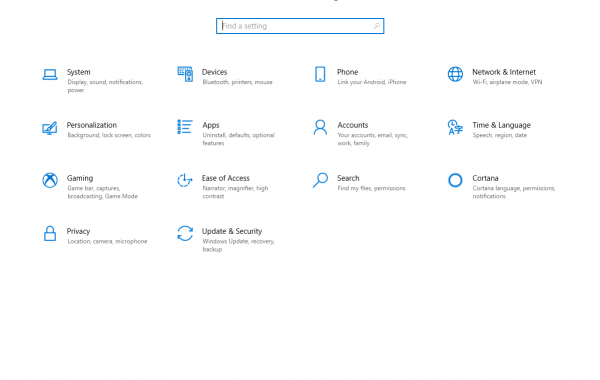
Task: Click 'Speech, region, date' description
Action: [x=499, y=135]
